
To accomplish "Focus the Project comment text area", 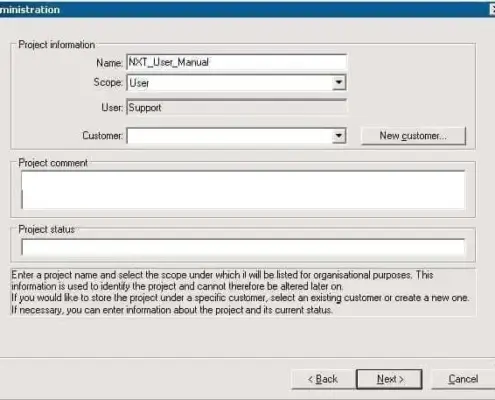I will 243,190.
